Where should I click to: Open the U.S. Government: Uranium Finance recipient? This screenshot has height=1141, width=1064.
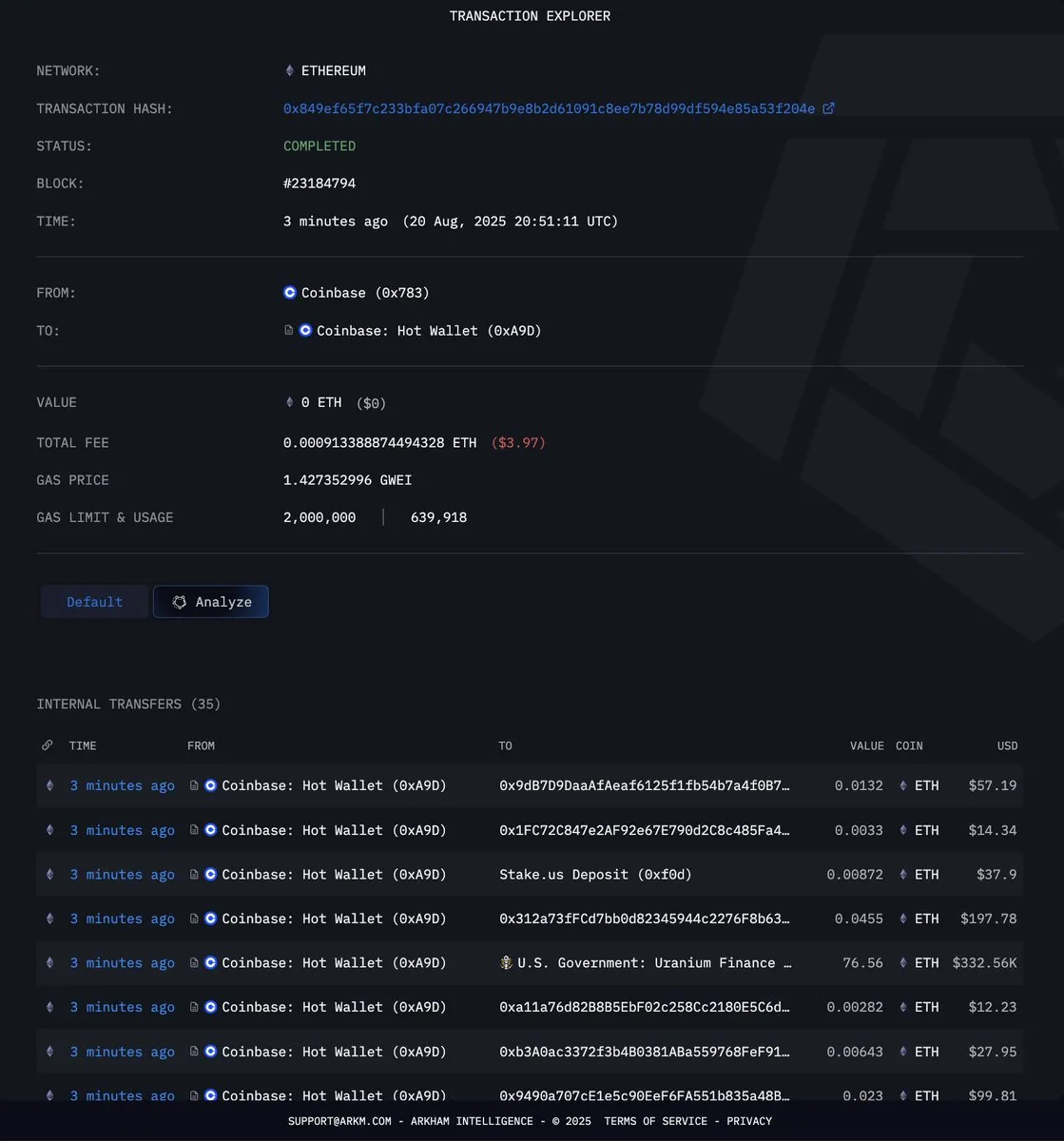tap(655, 963)
